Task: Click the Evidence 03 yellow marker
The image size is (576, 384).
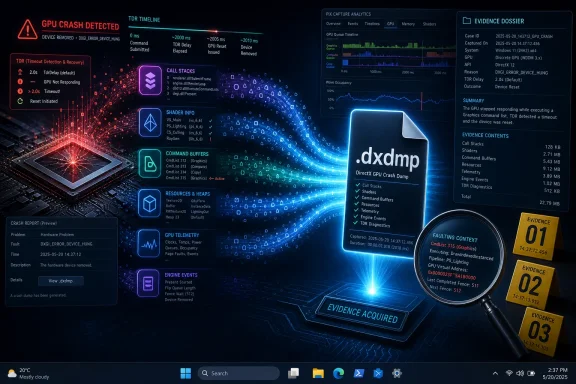Action: [540, 331]
